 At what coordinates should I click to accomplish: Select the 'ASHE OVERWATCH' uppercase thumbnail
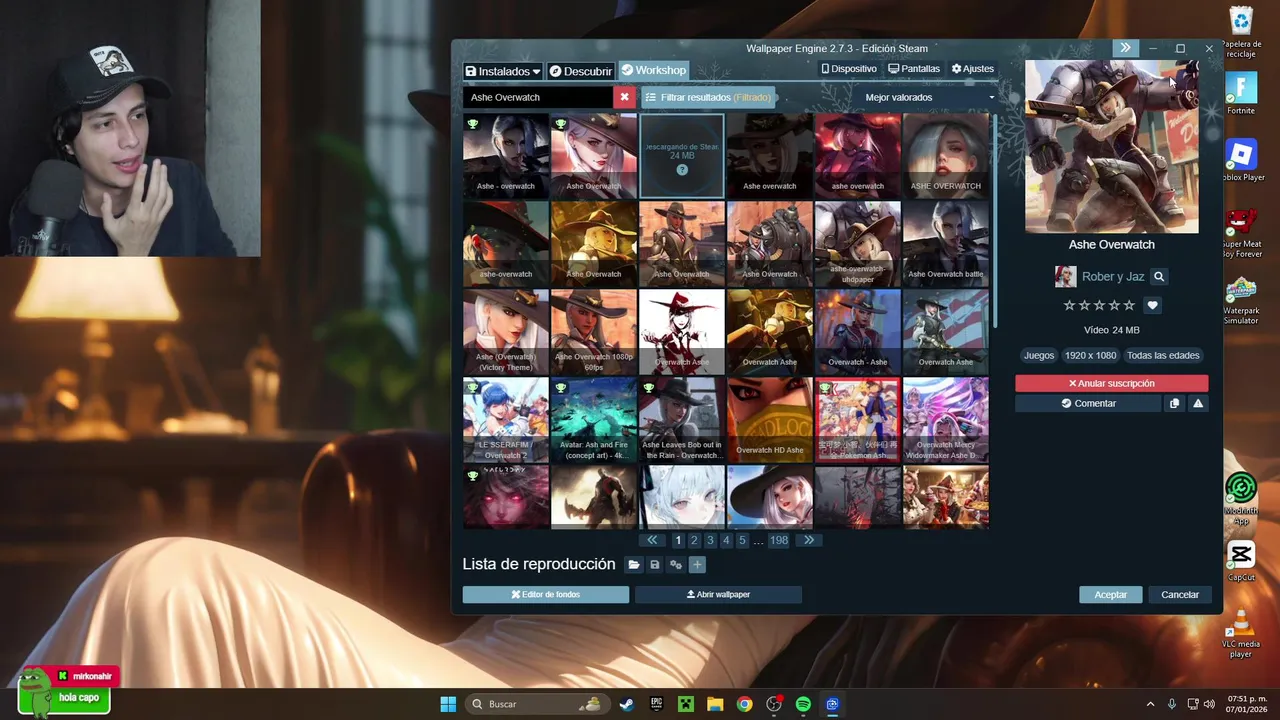coord(946,156)
